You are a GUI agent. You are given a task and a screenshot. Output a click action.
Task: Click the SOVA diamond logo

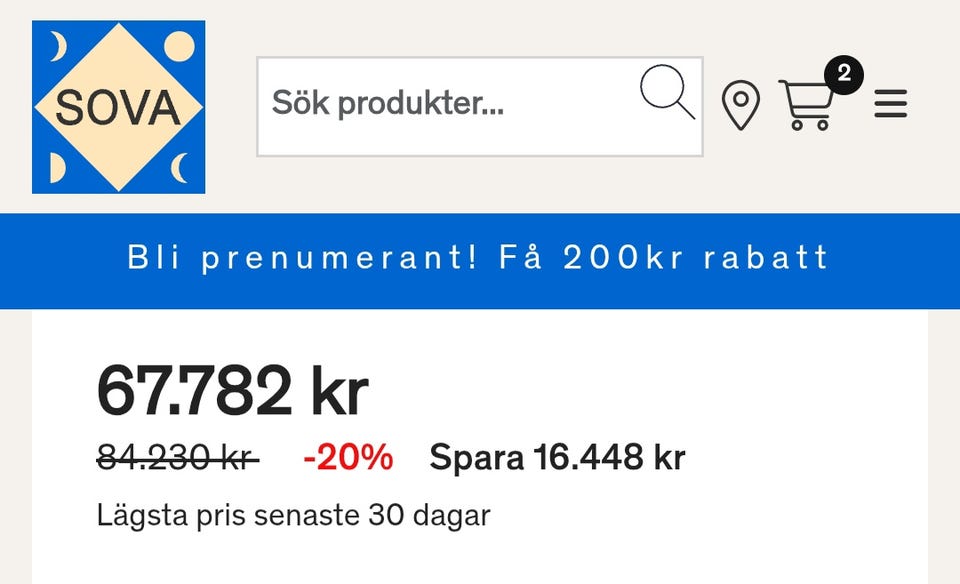pos(118,107)
